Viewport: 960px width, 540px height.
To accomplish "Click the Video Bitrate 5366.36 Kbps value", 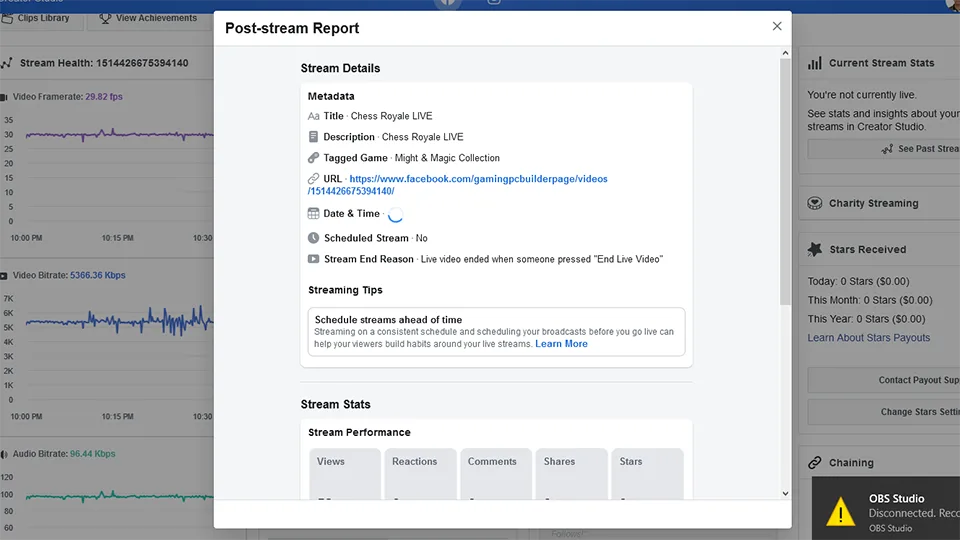I will [97, 276].
